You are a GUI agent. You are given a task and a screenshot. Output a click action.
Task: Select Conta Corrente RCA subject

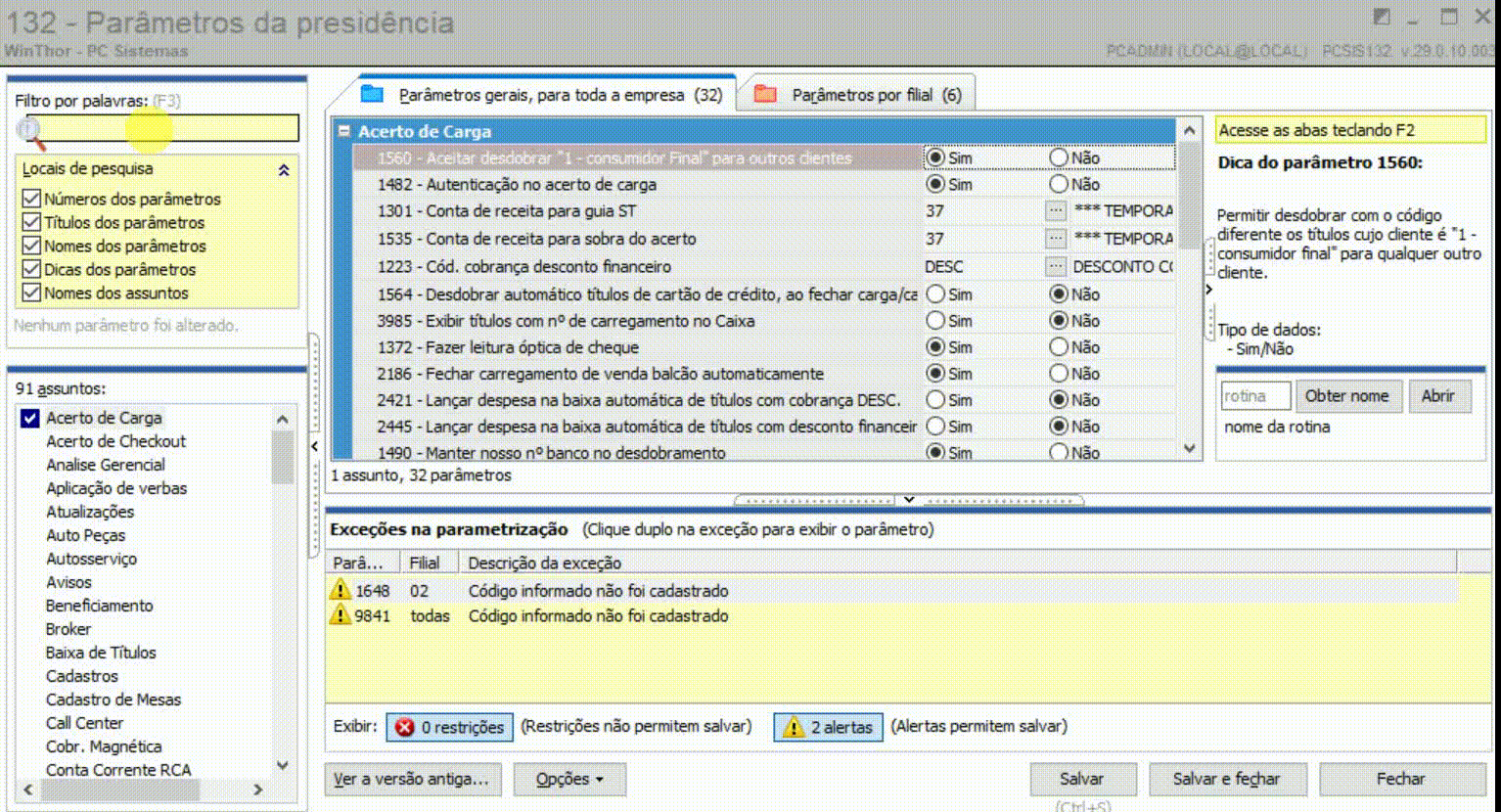pyautogui.click(x=118, y=770)
